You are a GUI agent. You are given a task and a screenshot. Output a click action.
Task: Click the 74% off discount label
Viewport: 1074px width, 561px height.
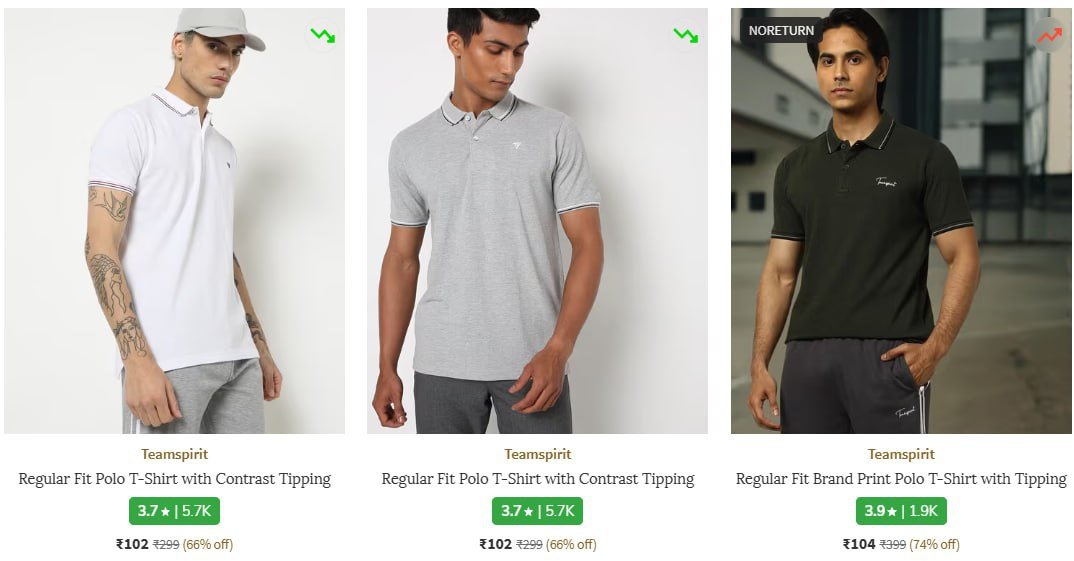tap(932, 545)
